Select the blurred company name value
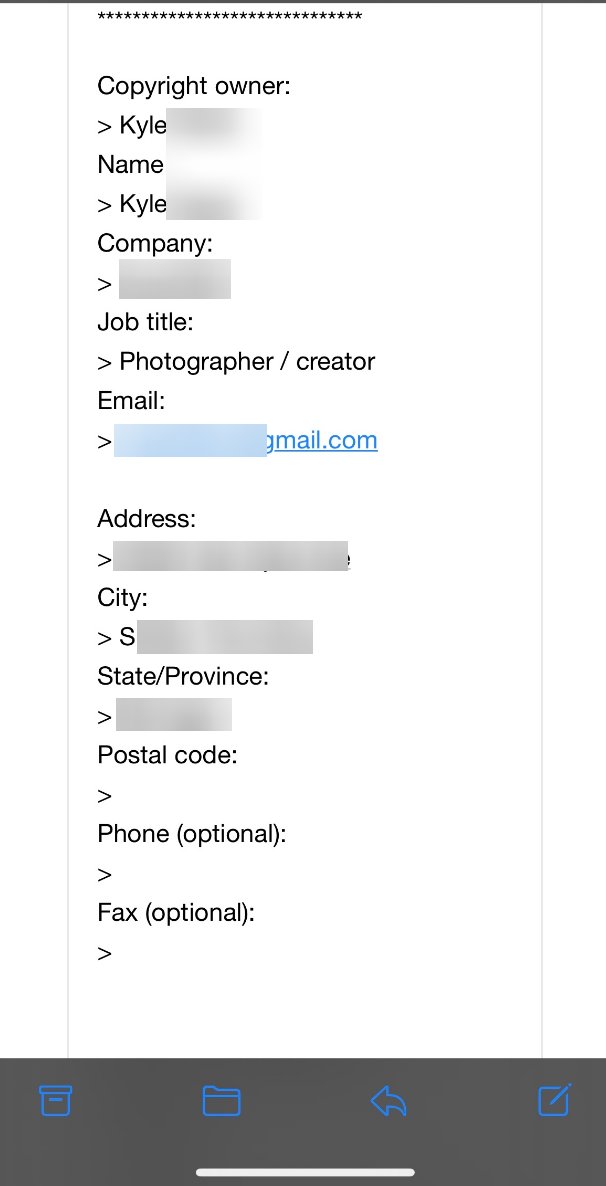 [x=175, y=279]
